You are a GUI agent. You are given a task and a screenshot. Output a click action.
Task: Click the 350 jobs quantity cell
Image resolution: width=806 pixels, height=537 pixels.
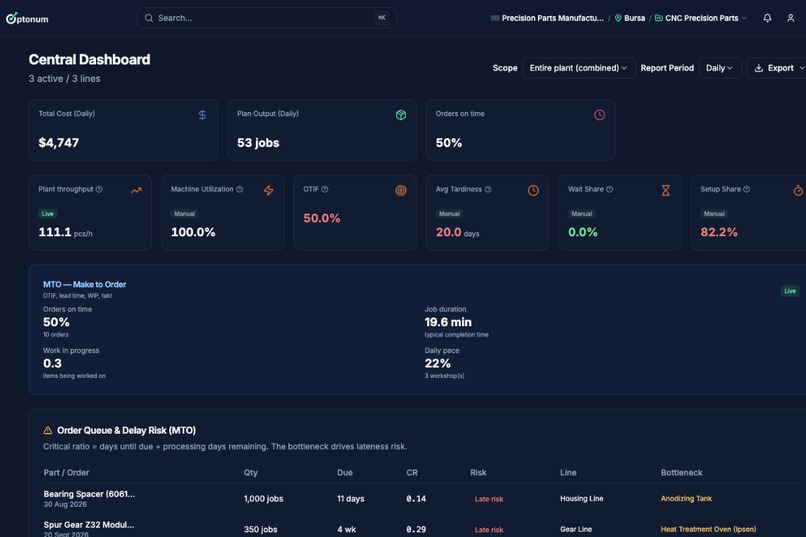tap(260, 529)
